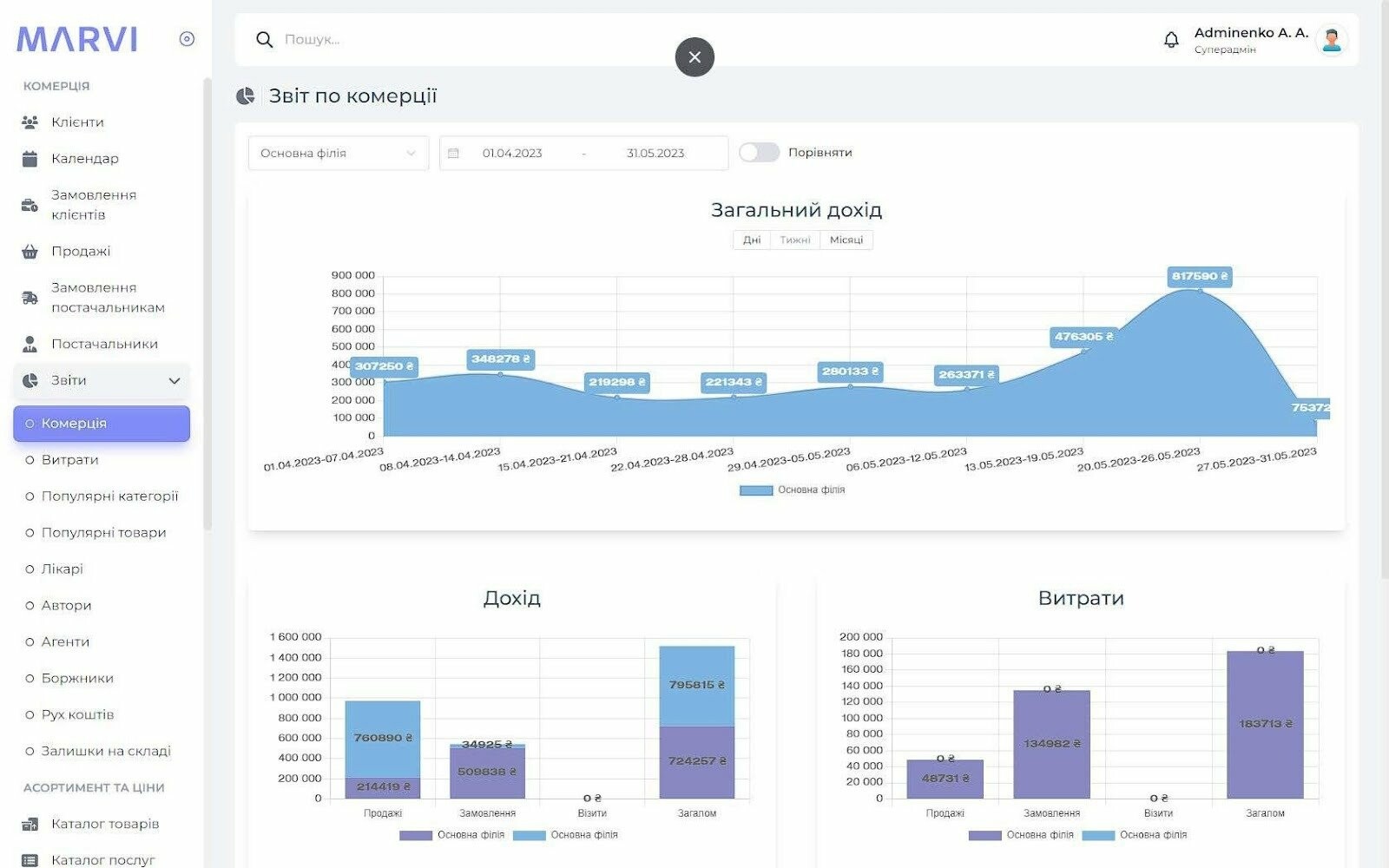Click the Каталог товарів icon
Viewport: 1389px width, 868px height.
point(30,824)
